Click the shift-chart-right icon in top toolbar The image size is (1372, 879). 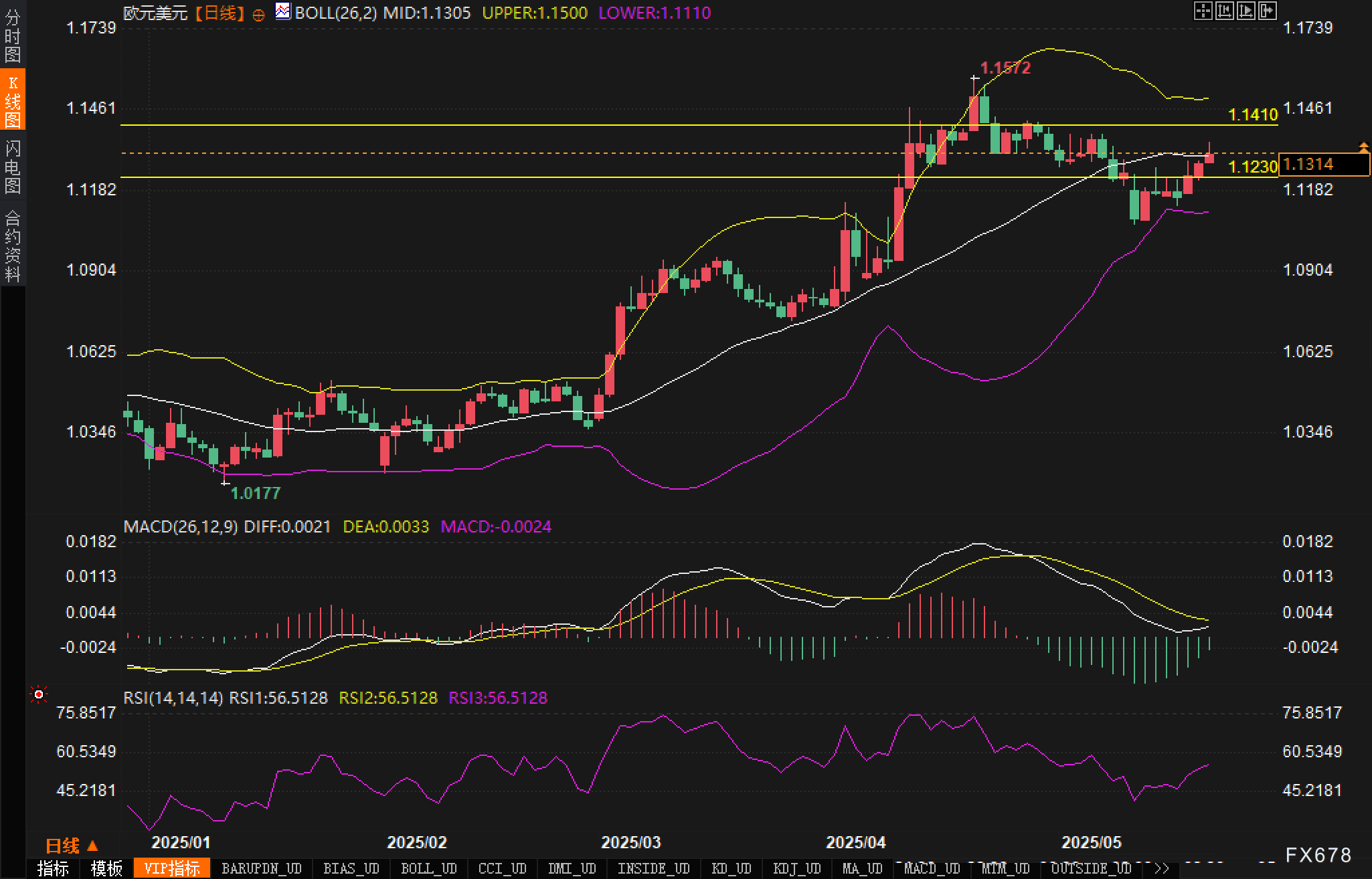point(1246,11)
